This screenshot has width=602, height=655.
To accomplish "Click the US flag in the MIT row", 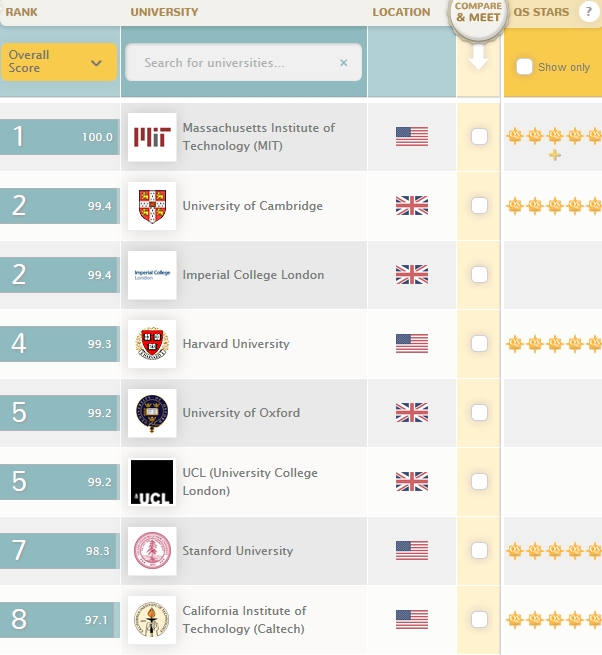I will [x=412, y=137].
